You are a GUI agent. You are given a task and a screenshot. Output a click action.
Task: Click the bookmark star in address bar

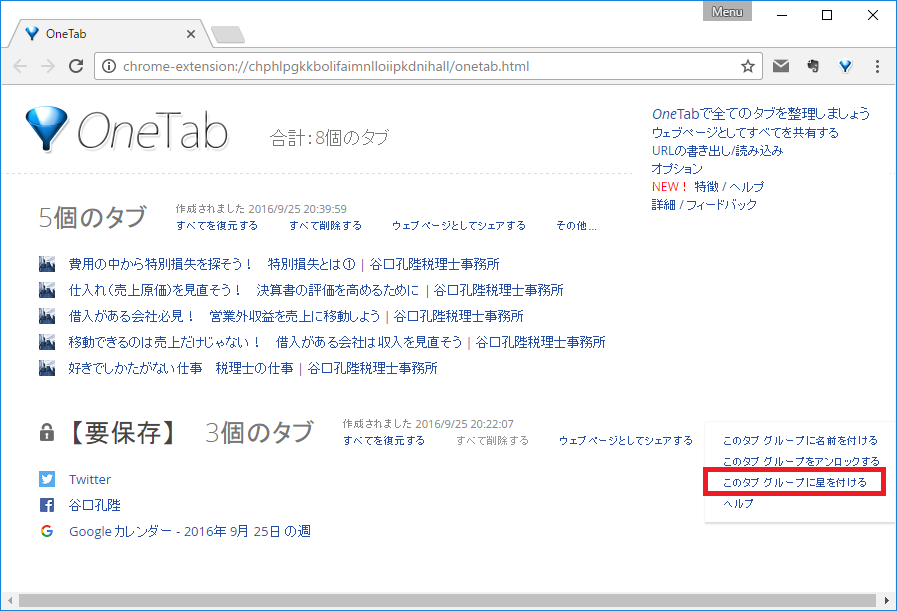pos(747,67)
